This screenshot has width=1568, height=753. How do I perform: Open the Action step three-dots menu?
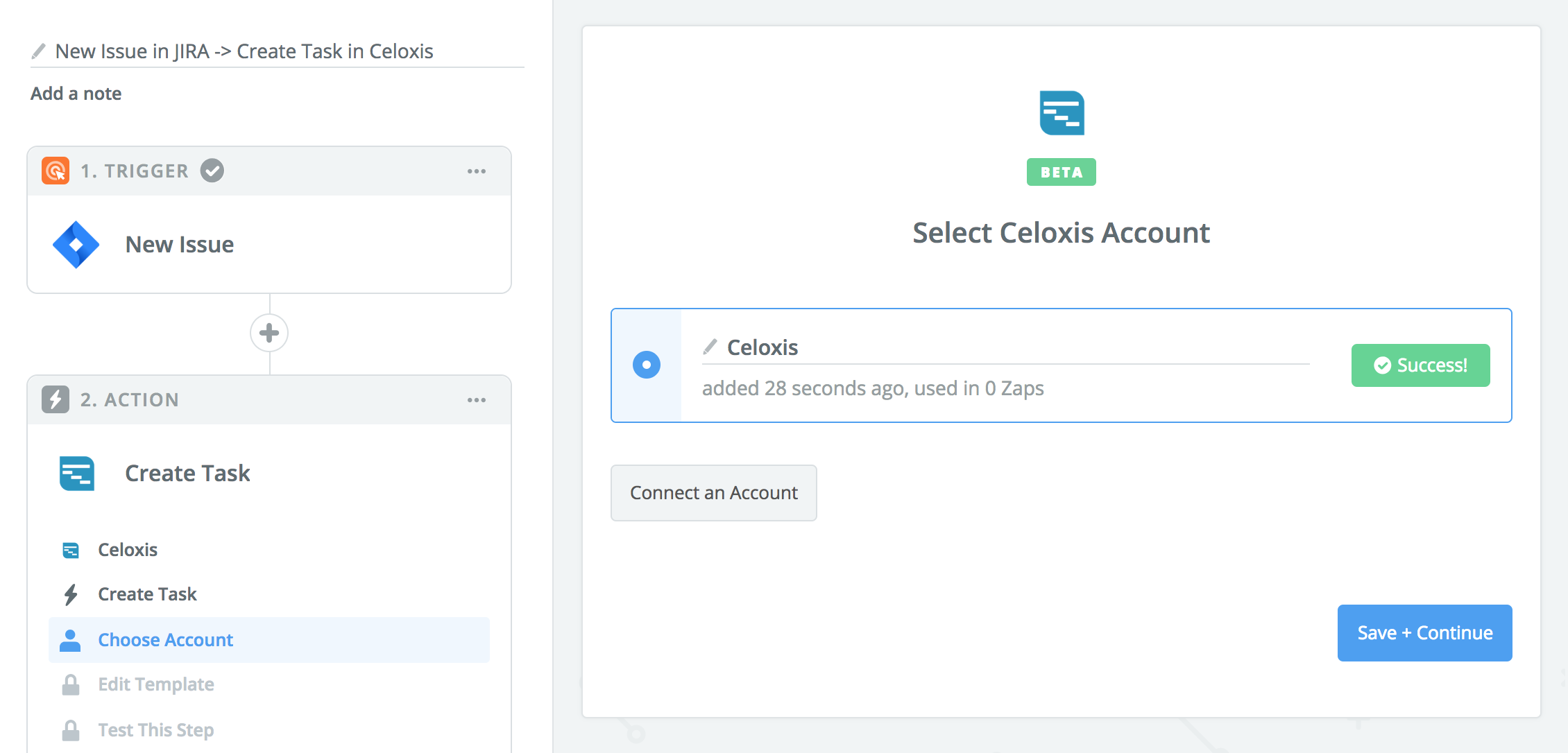[x=477, y=400]
